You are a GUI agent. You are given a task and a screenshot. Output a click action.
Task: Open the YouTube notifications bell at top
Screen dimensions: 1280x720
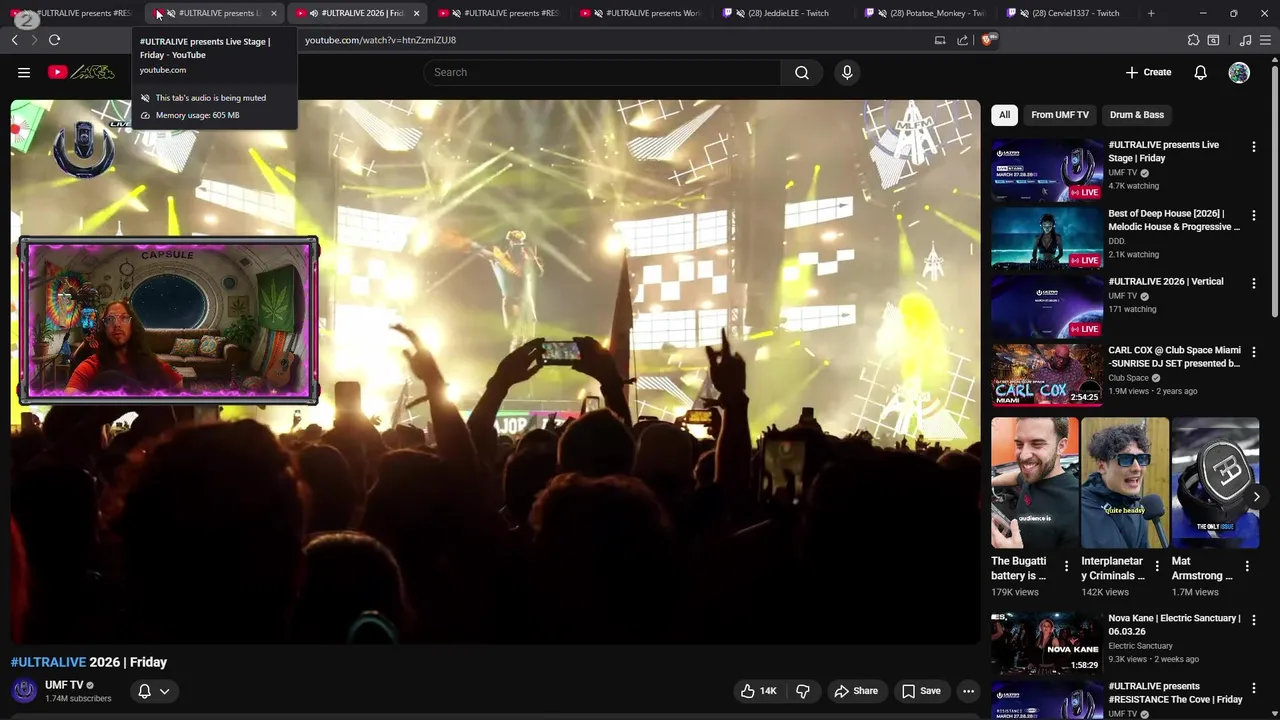click(x=1200, y=72)
